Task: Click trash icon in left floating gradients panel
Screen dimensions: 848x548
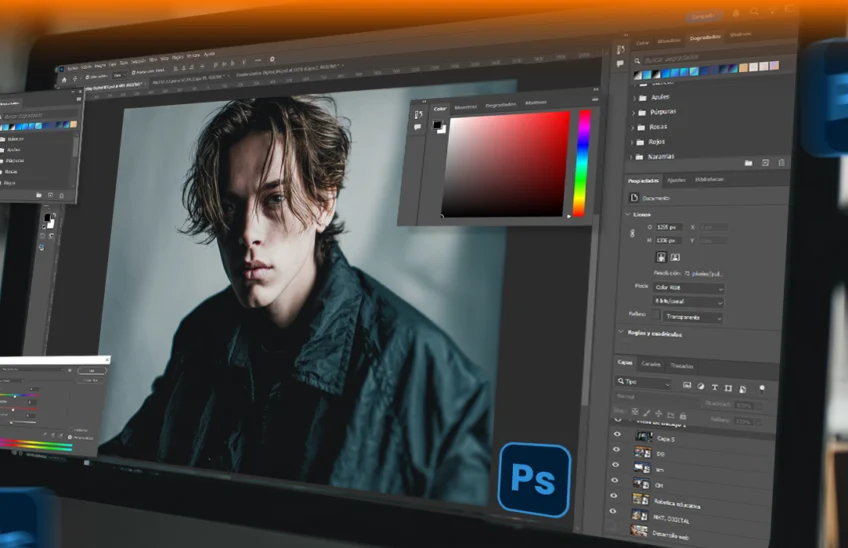Action: tap(61, 195)
